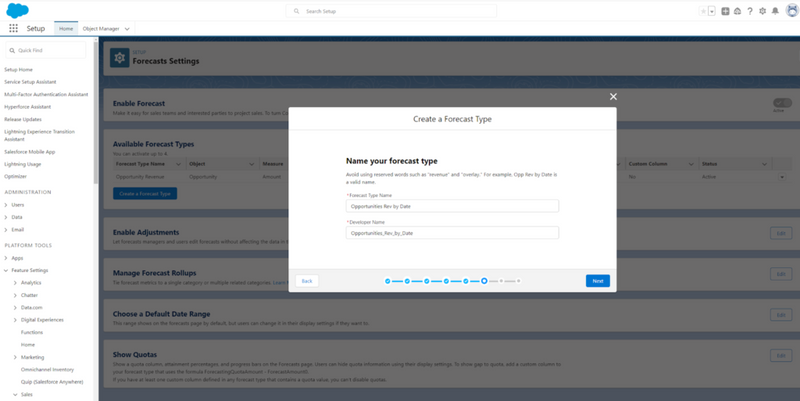Select the first completed wizard step
Screen dimensions: 800x401
point(388,281)
